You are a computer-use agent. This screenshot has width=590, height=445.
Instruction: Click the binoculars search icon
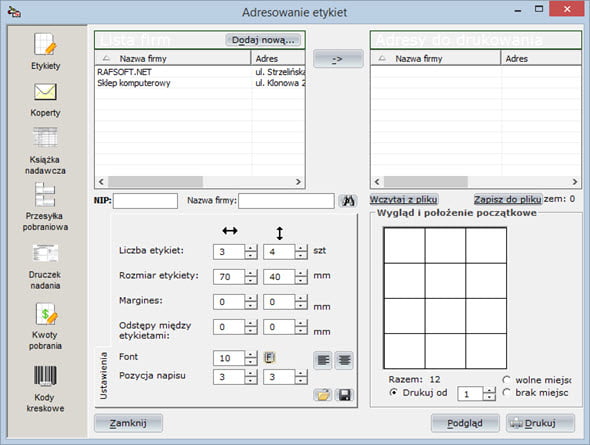point(348,201)
